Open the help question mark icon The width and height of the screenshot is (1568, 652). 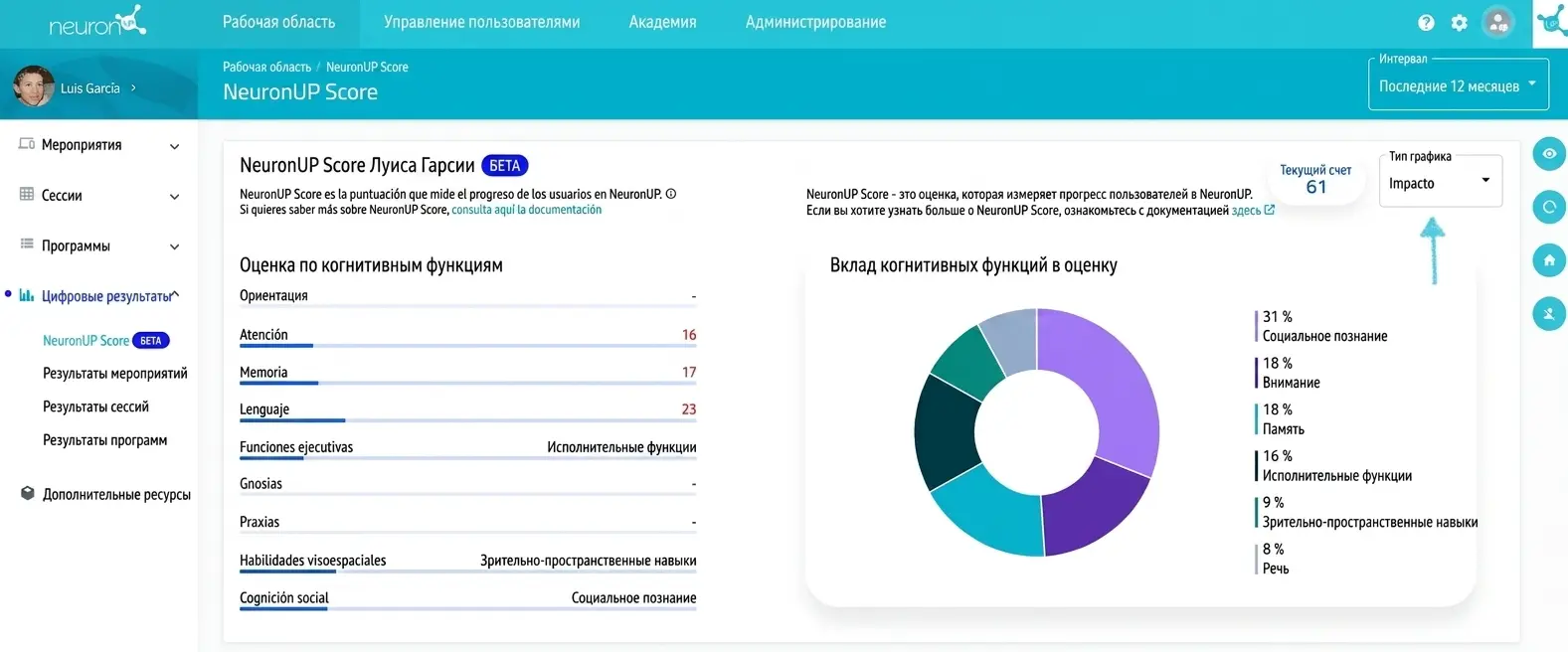1426,23
